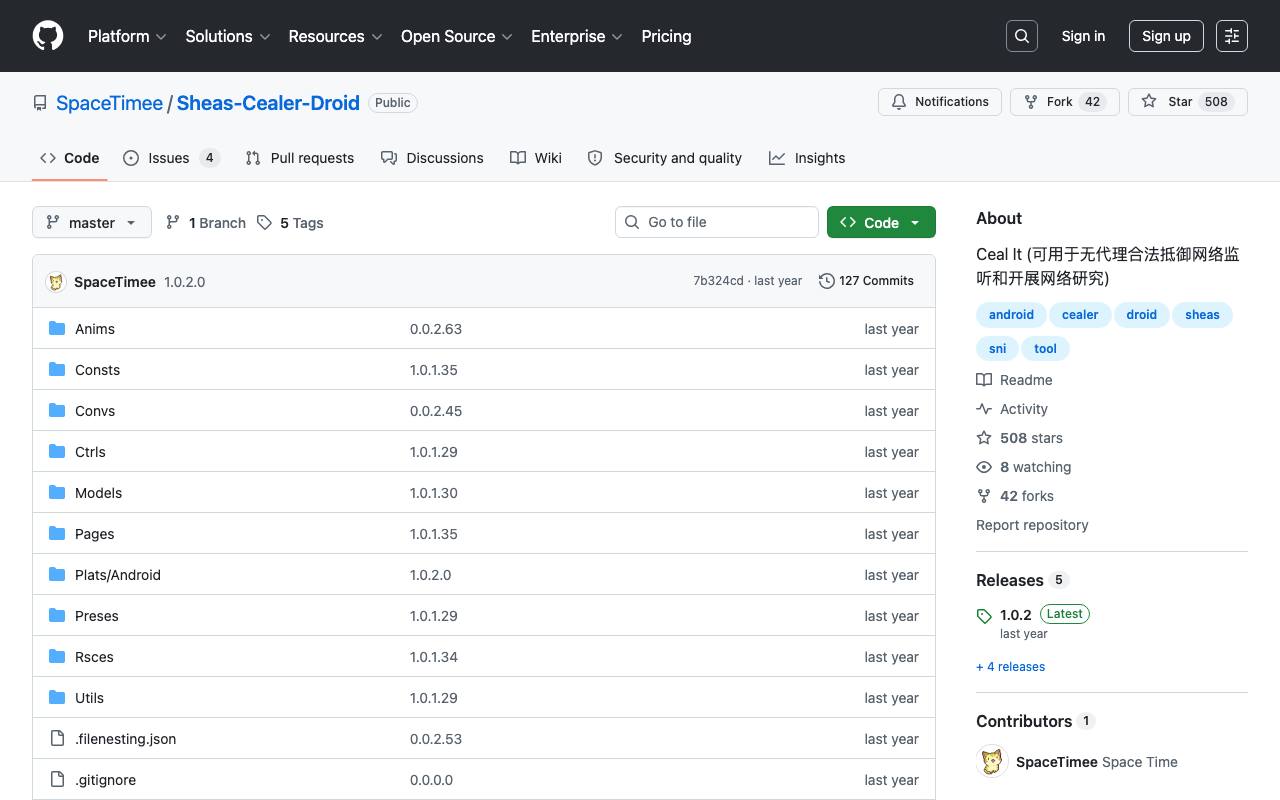Click the 1.0.2.0 commit message of Plats/Android

tap(430, 575)
